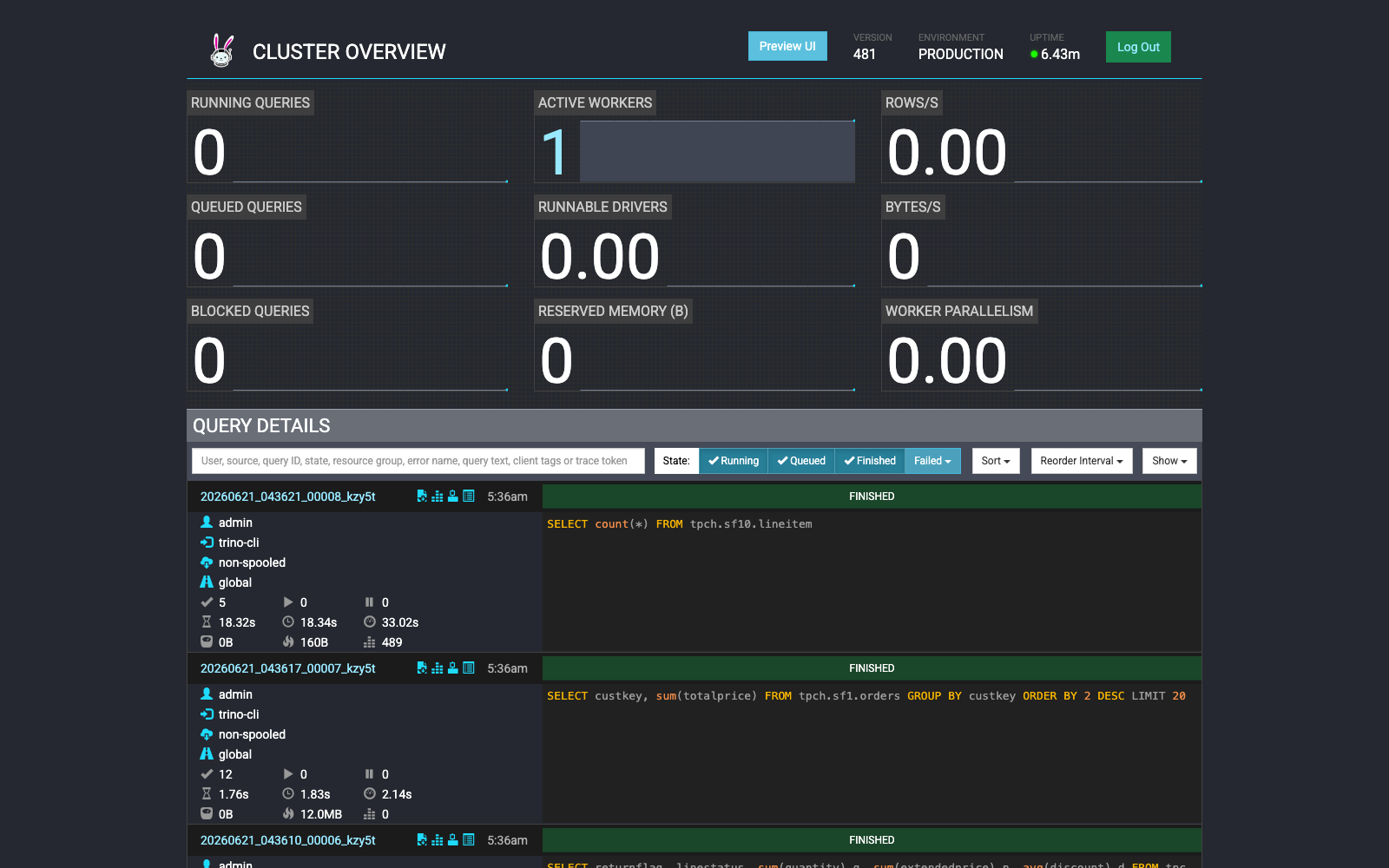
Task: Click cloud icon beside non-spooled in query 00008
Action: point(207,562)
